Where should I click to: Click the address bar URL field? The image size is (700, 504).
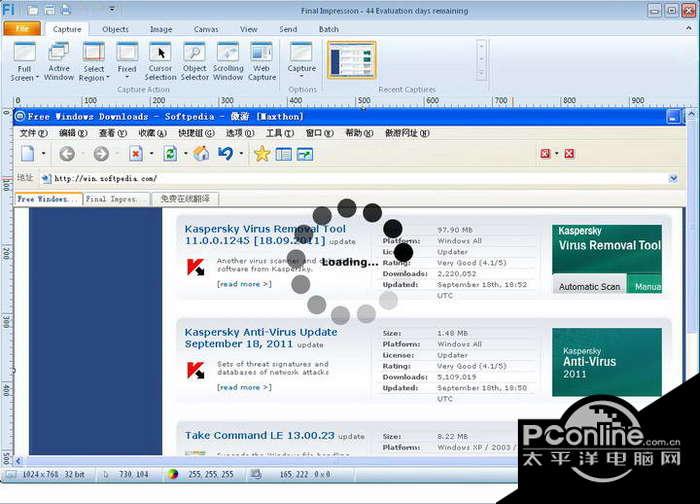(353, 179)
